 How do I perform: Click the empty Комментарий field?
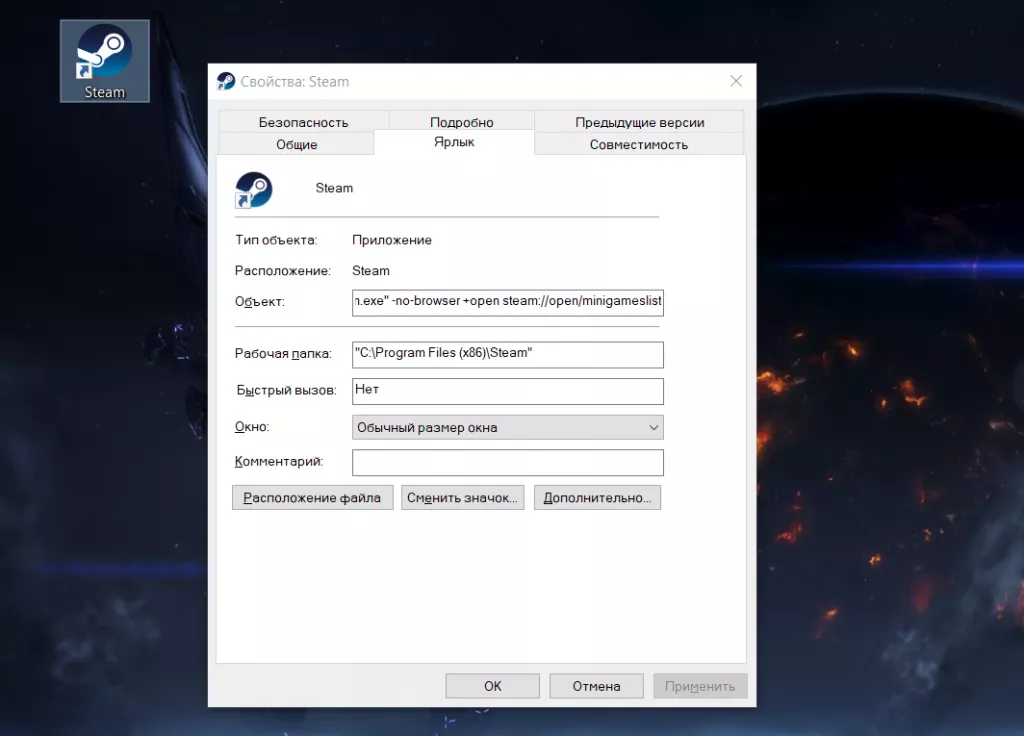[508, 462]
